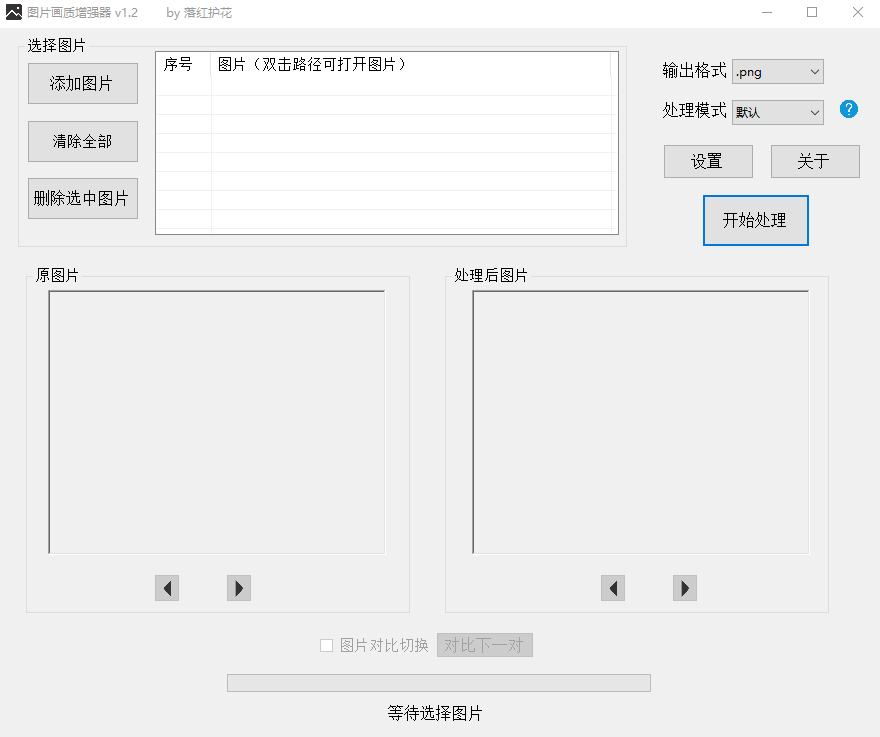This screenshot has height=737, width=880.
Task: Click the app icon in title bar
Action: tap(13, 12)
